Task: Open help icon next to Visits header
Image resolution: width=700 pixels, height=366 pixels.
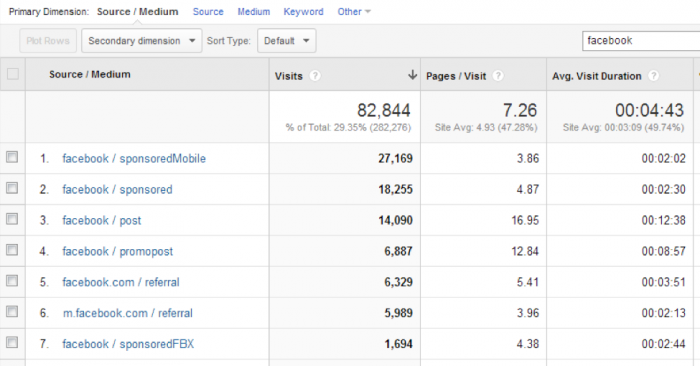Action: (x=315, y=76)
